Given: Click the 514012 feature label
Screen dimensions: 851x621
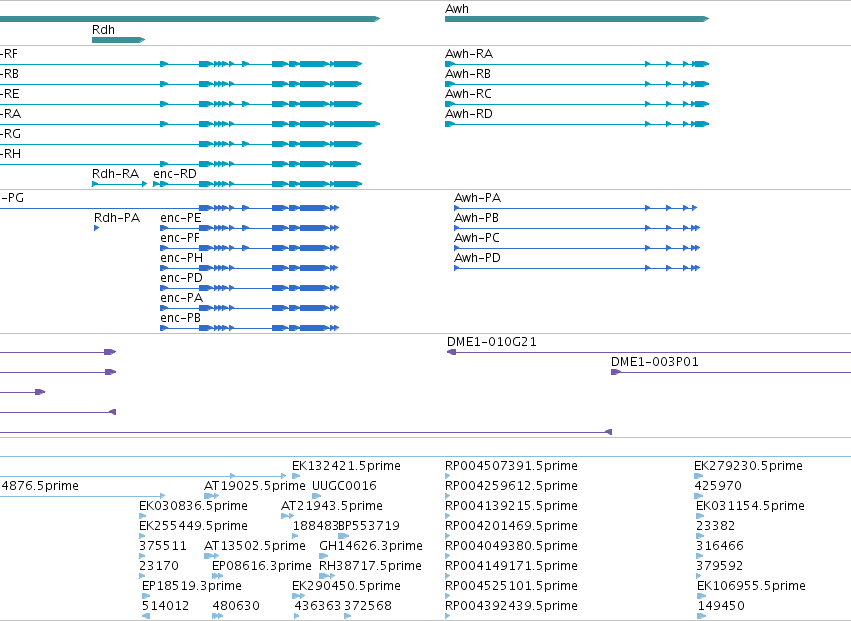Looking at the screenshot, I should click(166, 606).
